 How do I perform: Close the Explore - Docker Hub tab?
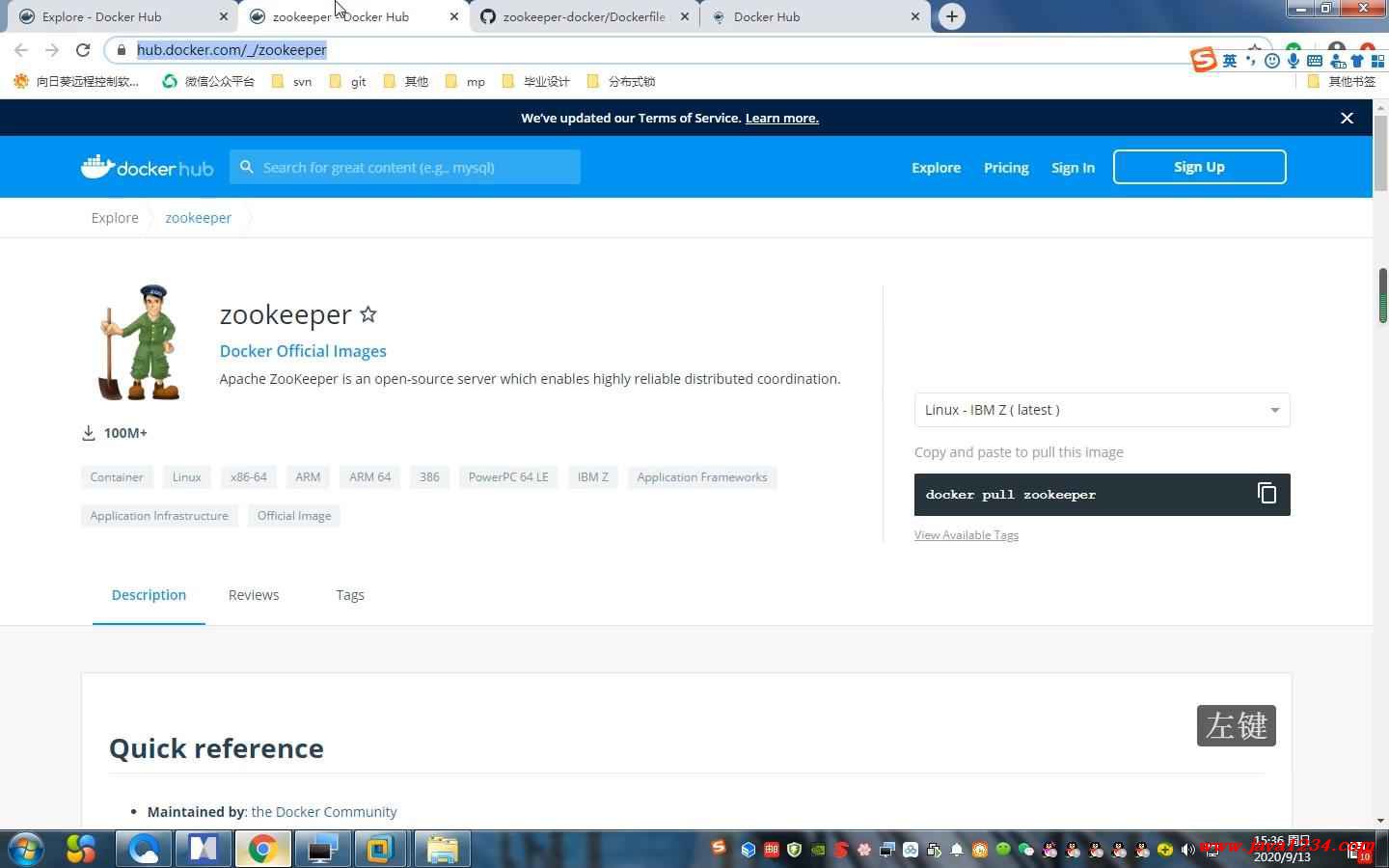point(223,16)
